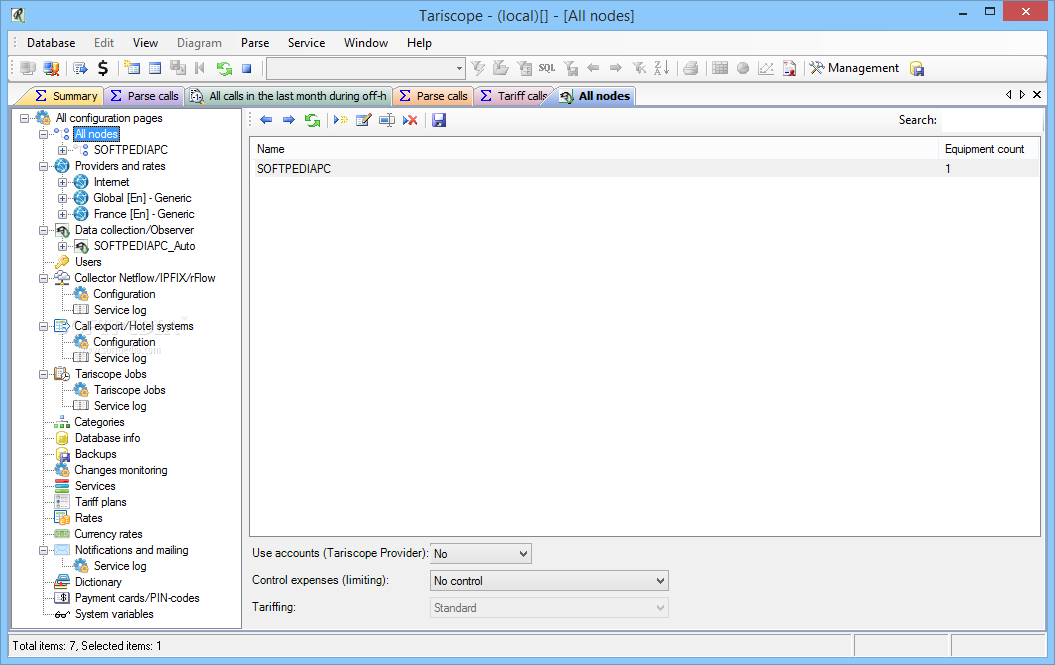The height and width of the screenshot is (665, 1055).
Task: Open the Window menu
Action: [366, 42]
